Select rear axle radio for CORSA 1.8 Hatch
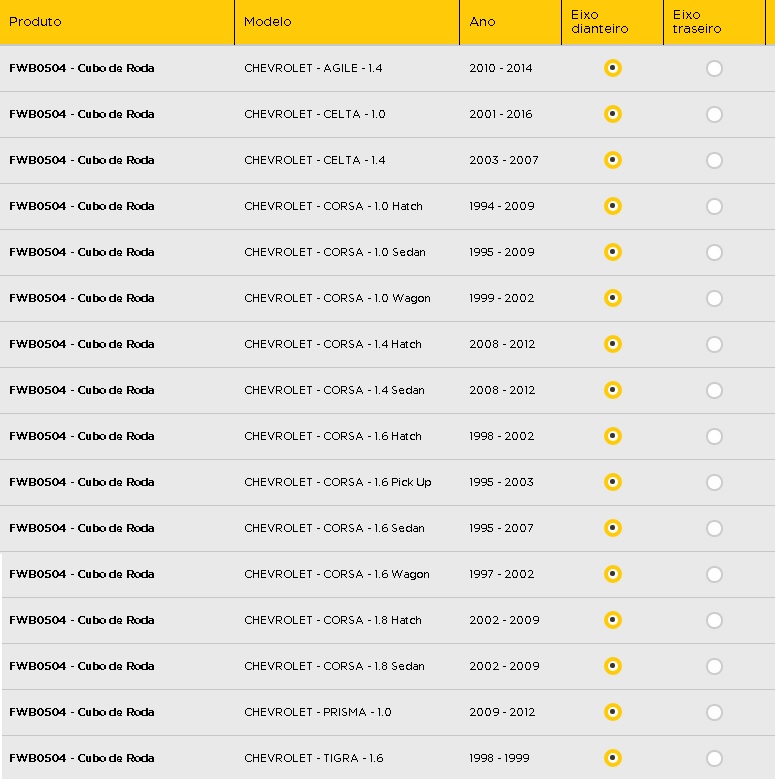Screen dimensions: 775x779 tap(714, 621)
